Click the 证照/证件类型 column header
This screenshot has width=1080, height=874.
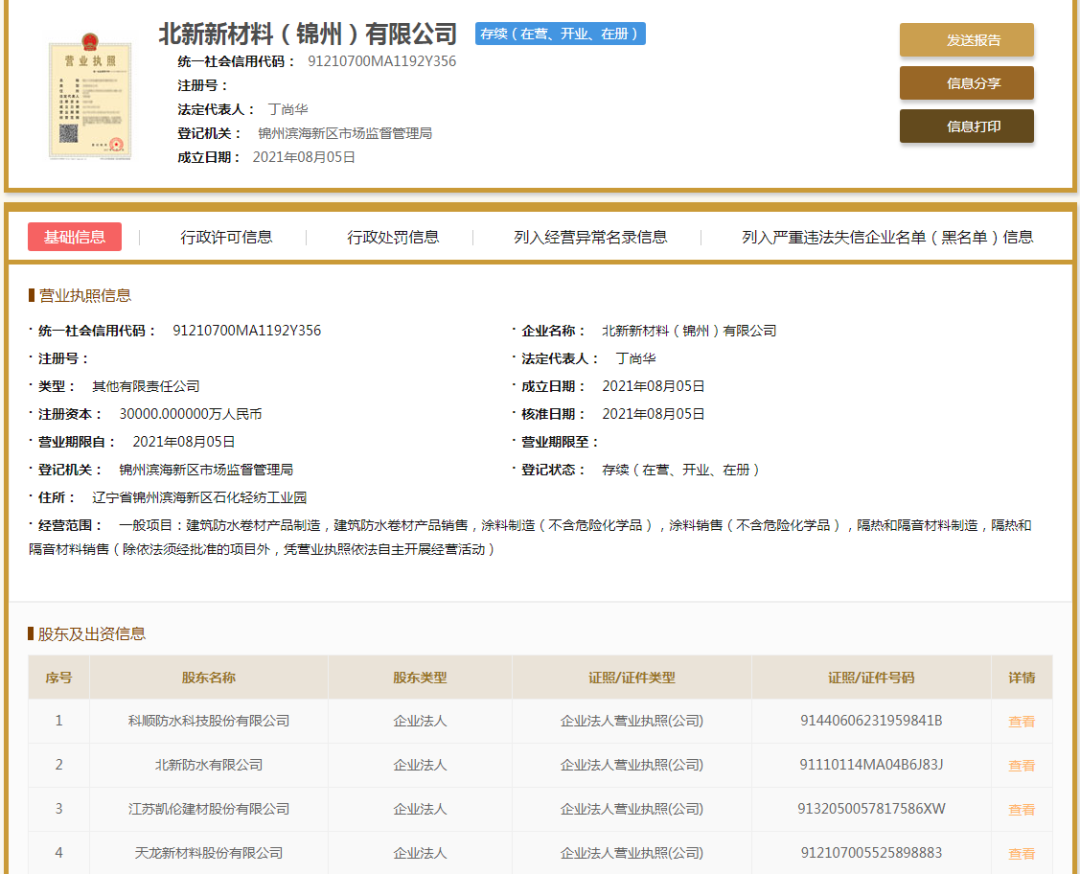tap(632, 678)
